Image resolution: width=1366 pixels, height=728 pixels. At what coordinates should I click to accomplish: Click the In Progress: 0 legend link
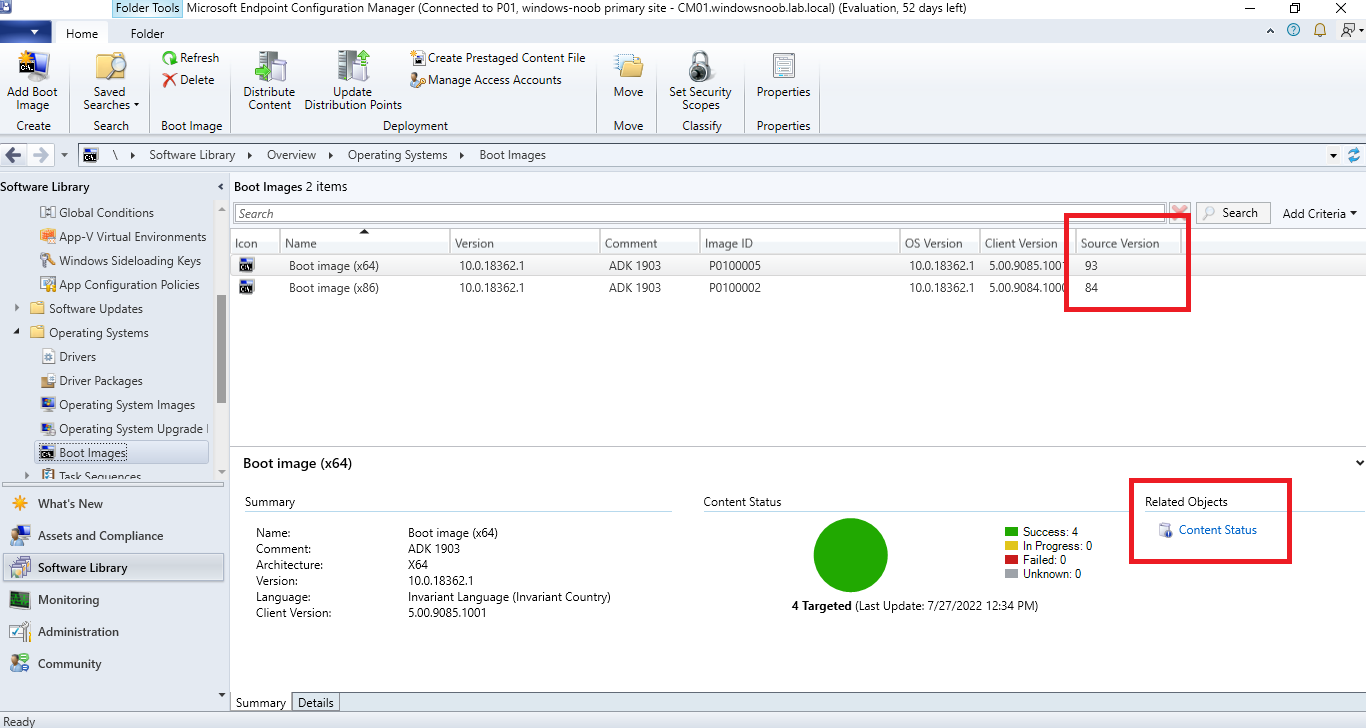(x=1057, y=546)
